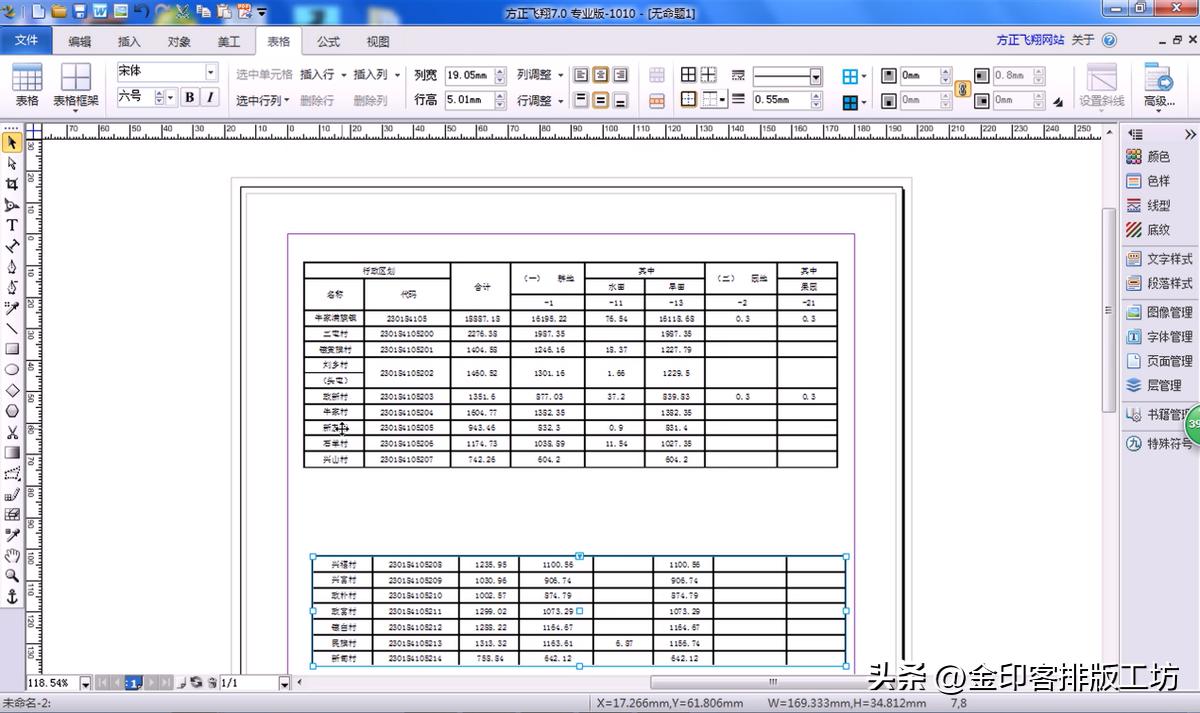Toggle bold formatting with the B button
Screen dimensions: 1200x713
tap(190, 98)
